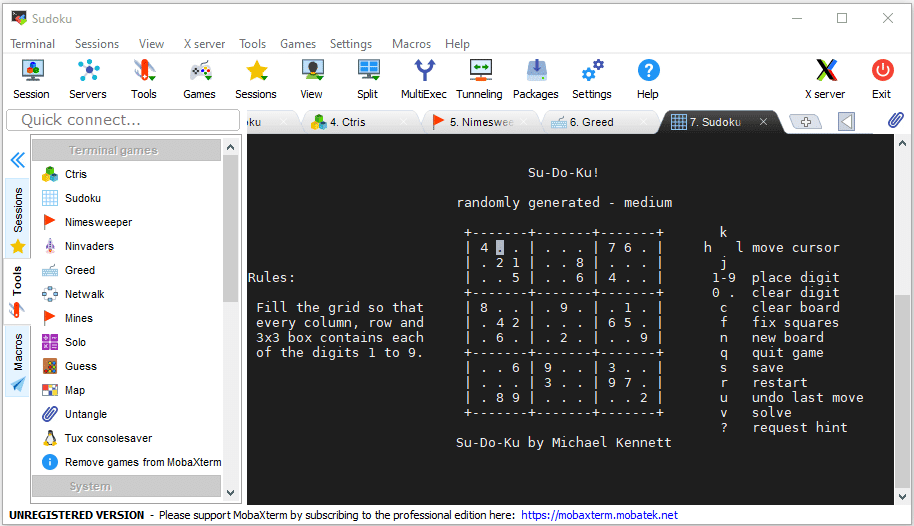Open the Packages toolbar icon
The width and height of the screenshot is (914, 526).
[x=536, y=79]
